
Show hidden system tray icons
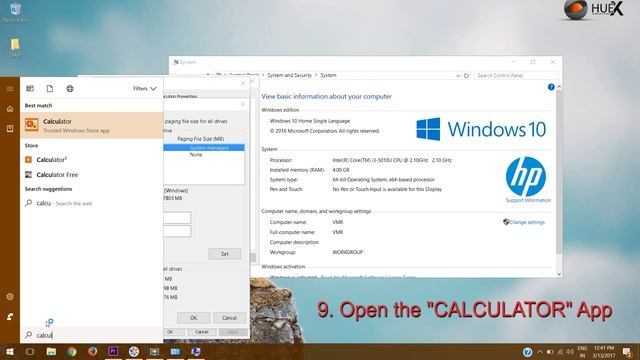tap(540, 352)
